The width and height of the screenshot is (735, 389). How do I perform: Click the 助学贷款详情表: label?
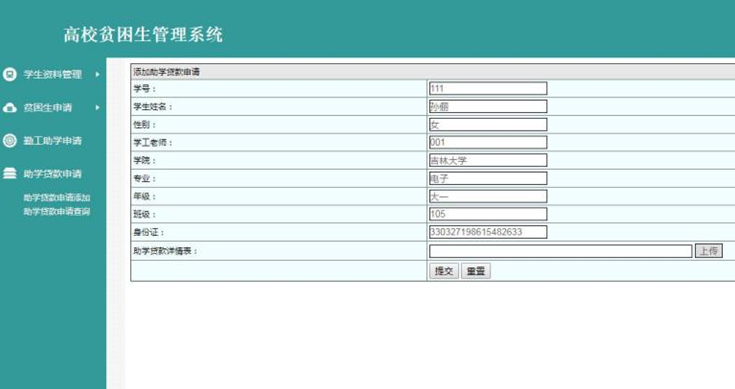tap(165, 251)
